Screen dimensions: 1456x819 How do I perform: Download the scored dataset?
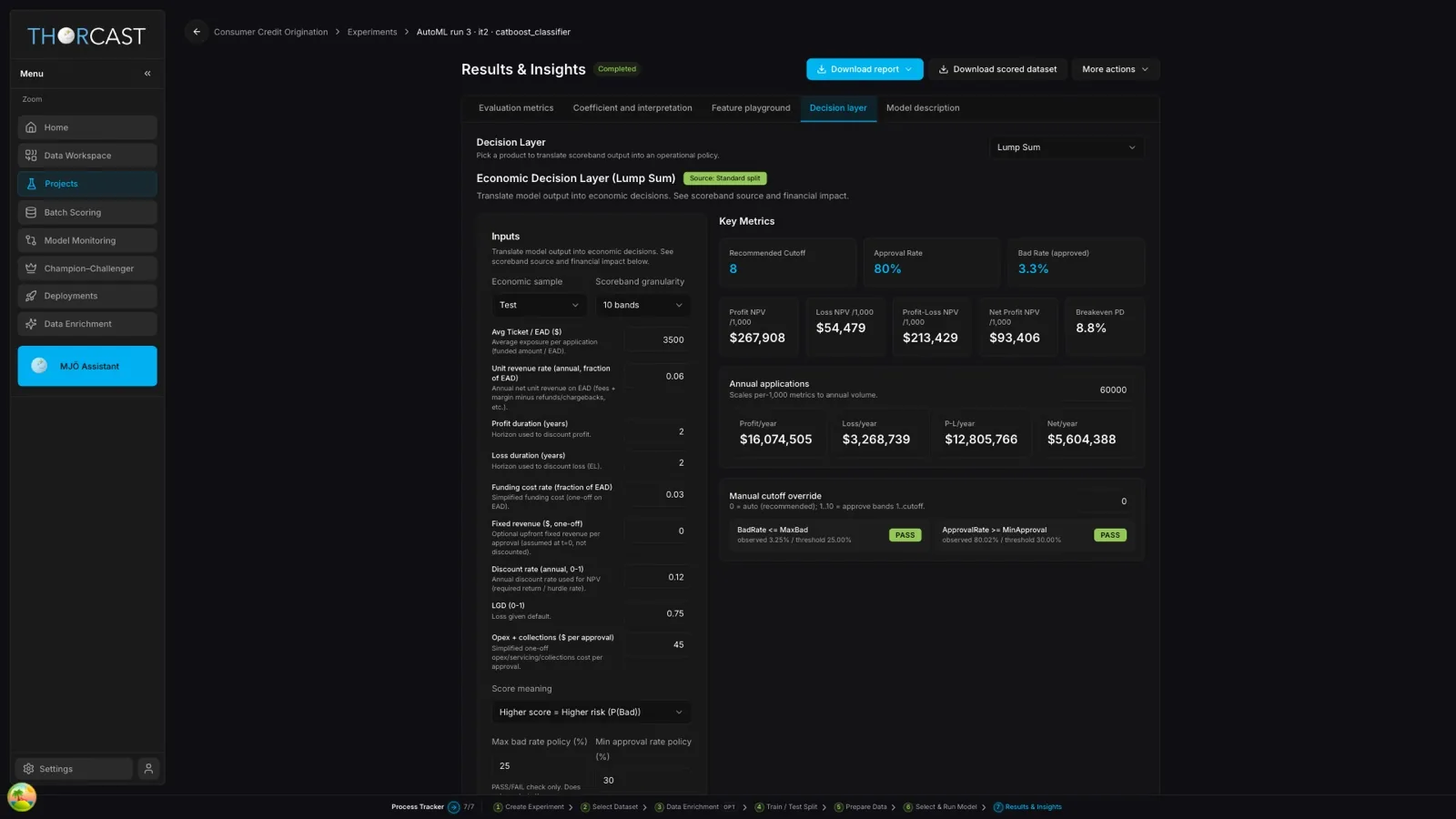(x=997, y=69)
